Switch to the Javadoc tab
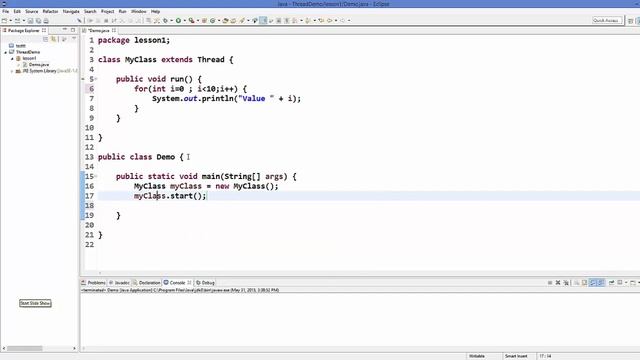This screenshot has width=640, height=360. [x=119, y=282]
